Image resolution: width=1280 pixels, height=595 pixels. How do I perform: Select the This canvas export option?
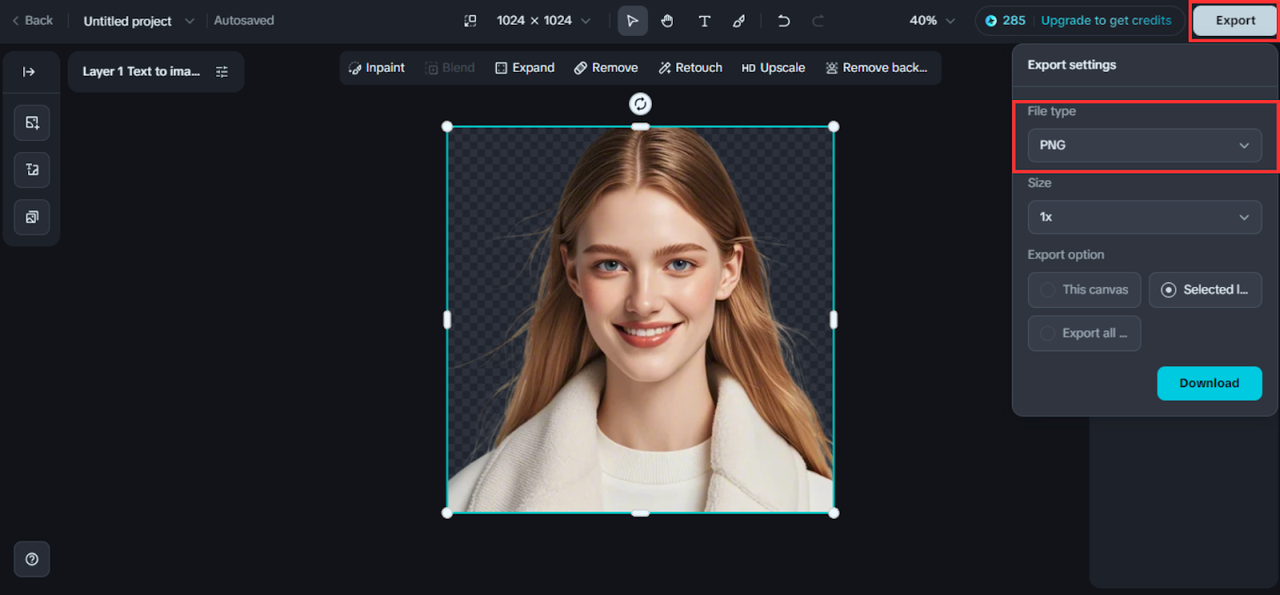click(1084, 290)
